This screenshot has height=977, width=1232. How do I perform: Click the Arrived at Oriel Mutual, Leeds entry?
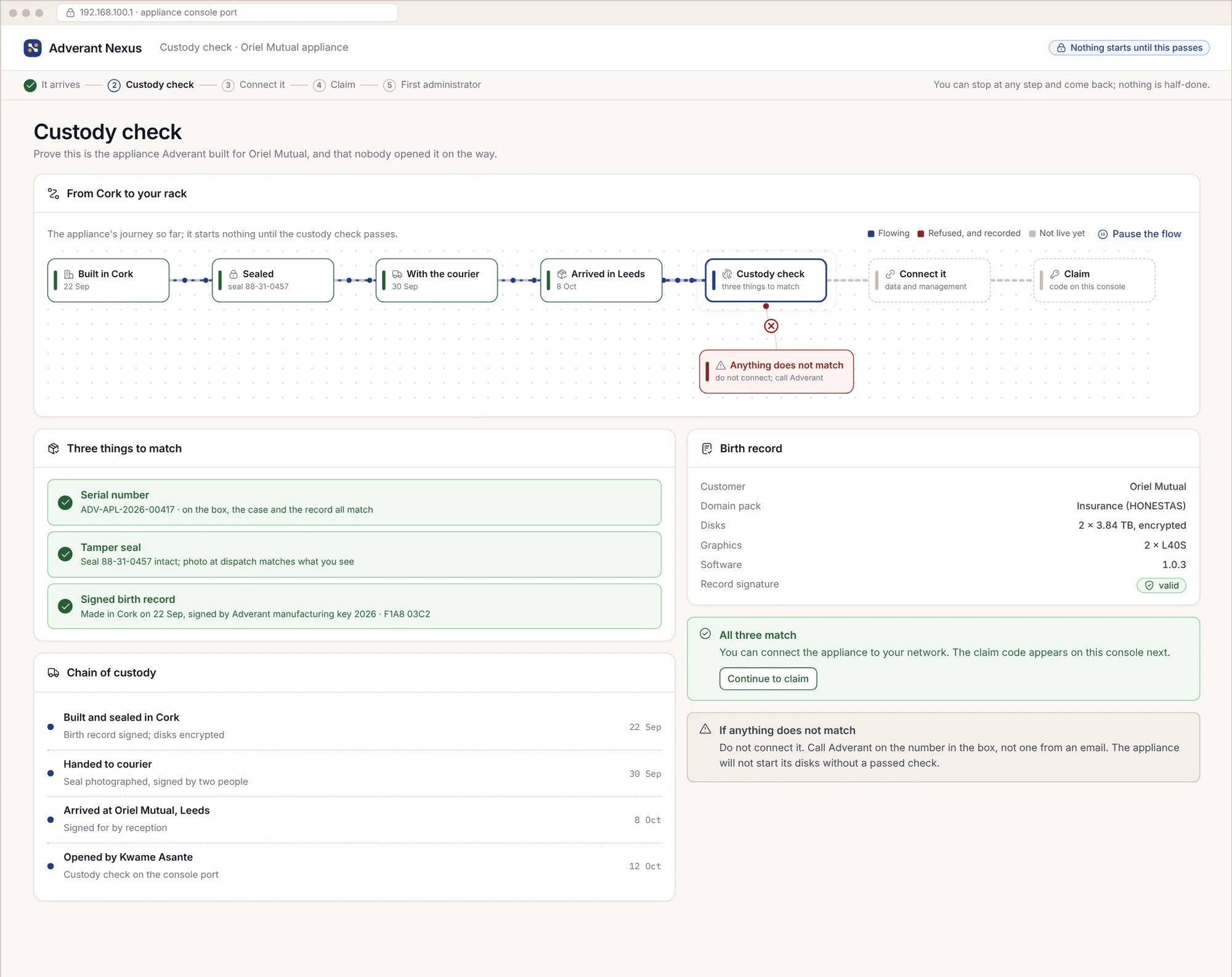354,819
